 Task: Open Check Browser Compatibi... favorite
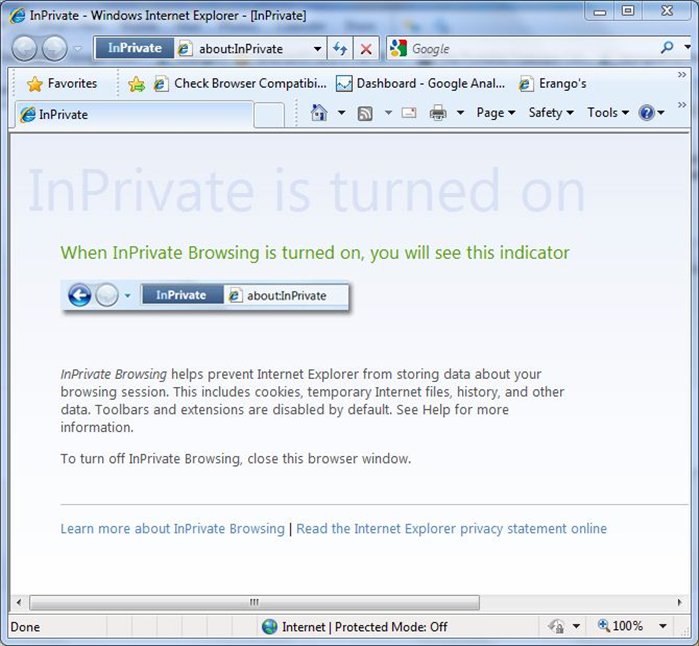240,83
